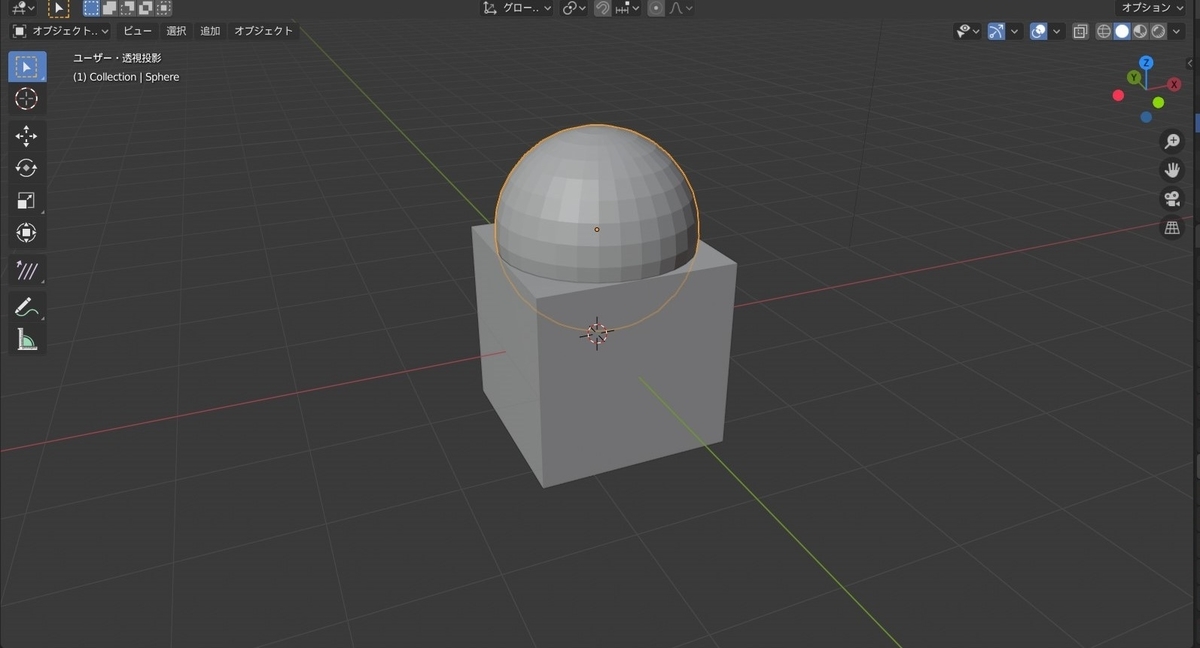The image size is (1200, 648).
Task: Click the zoom viewport magnifier icon
Action: point(1172,141)
